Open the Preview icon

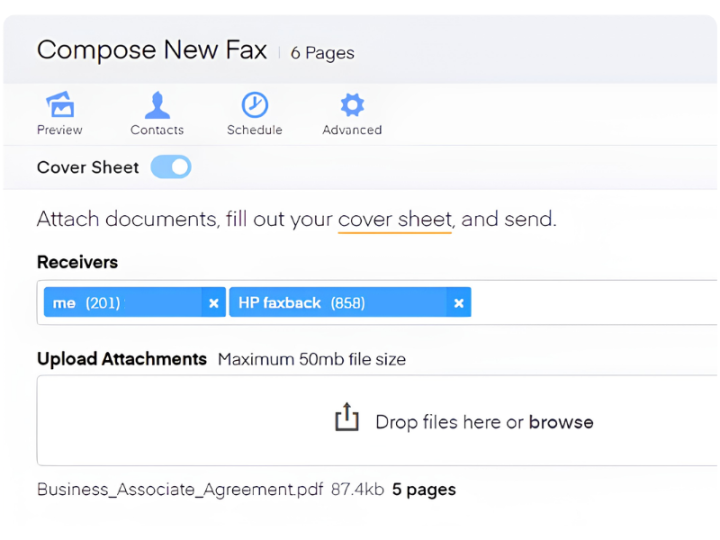(x=60, y=105)
